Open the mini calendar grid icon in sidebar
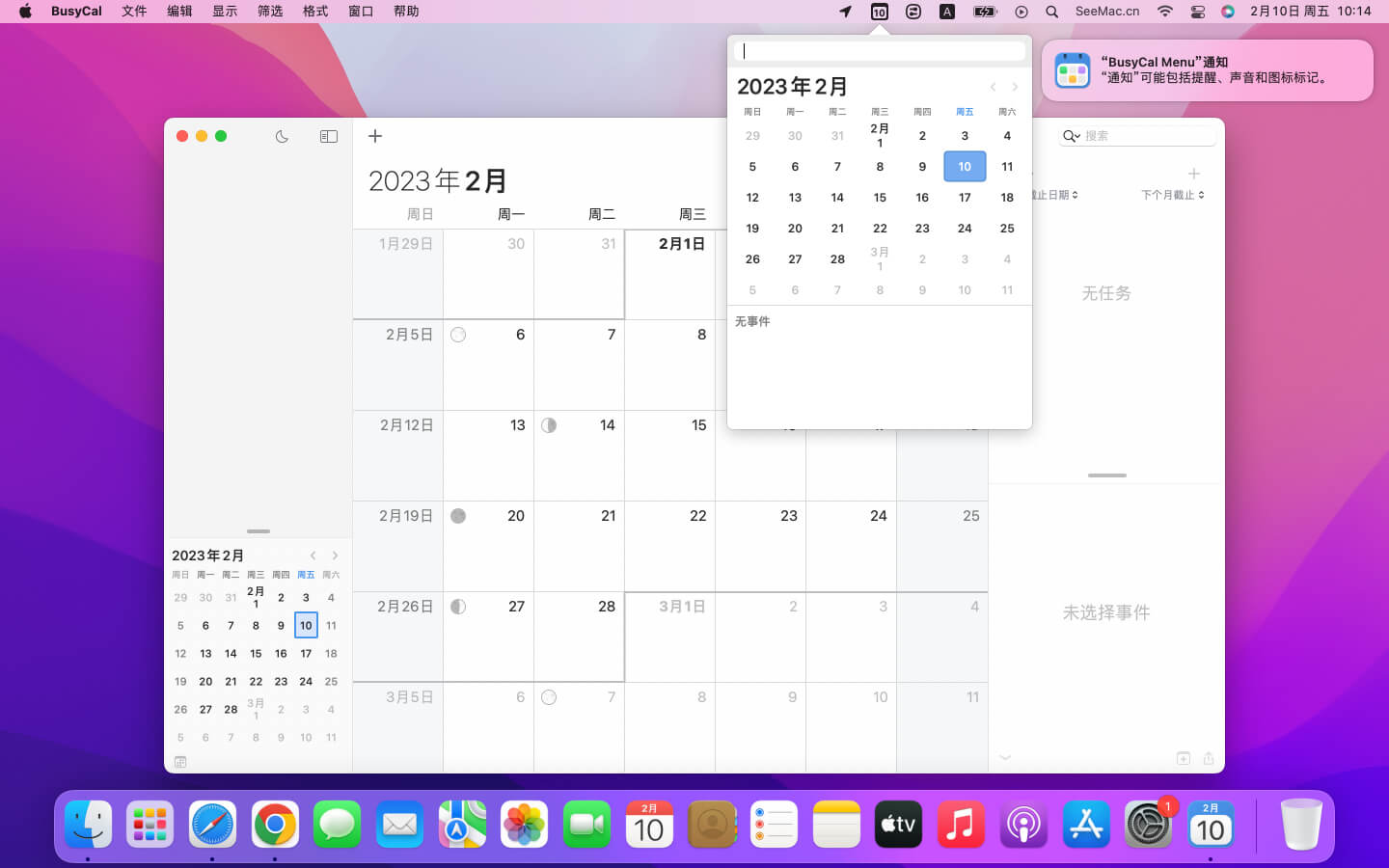 coord(180,762)
